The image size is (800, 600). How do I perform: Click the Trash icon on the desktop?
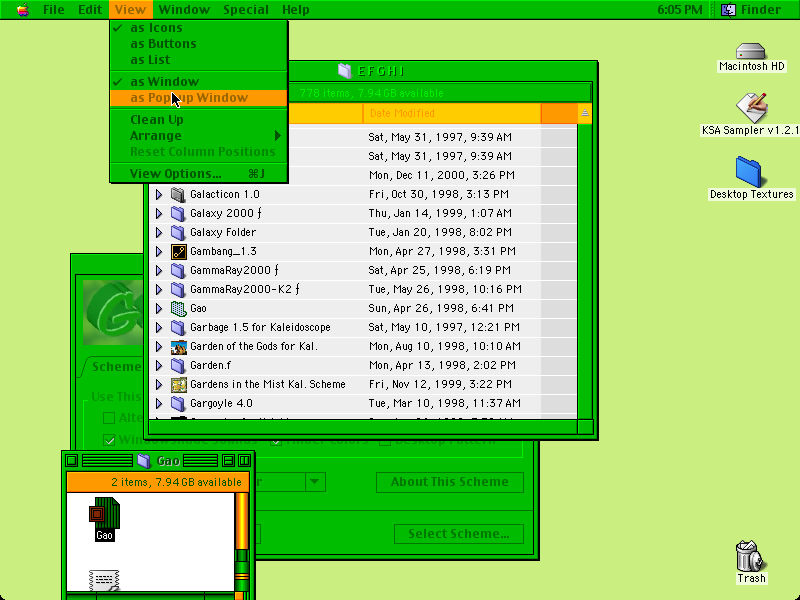tap(750, 556)
